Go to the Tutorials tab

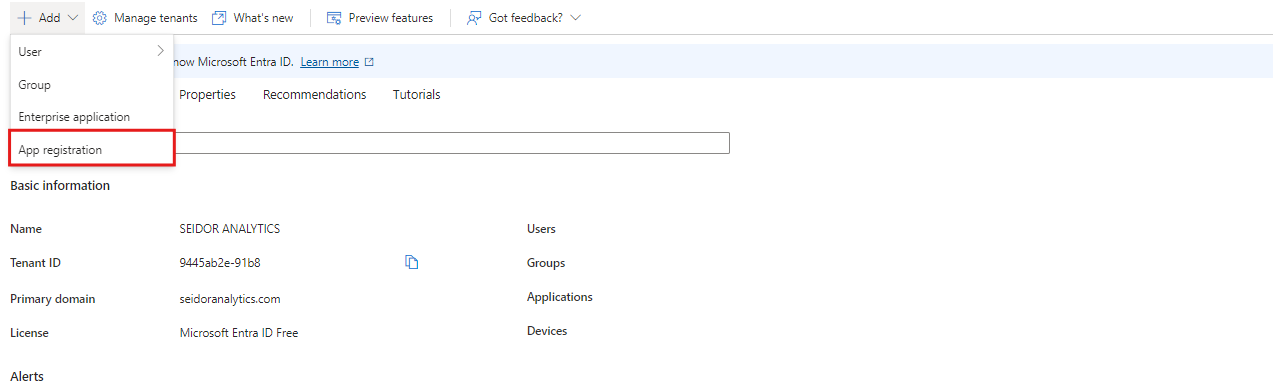point(416,94)
